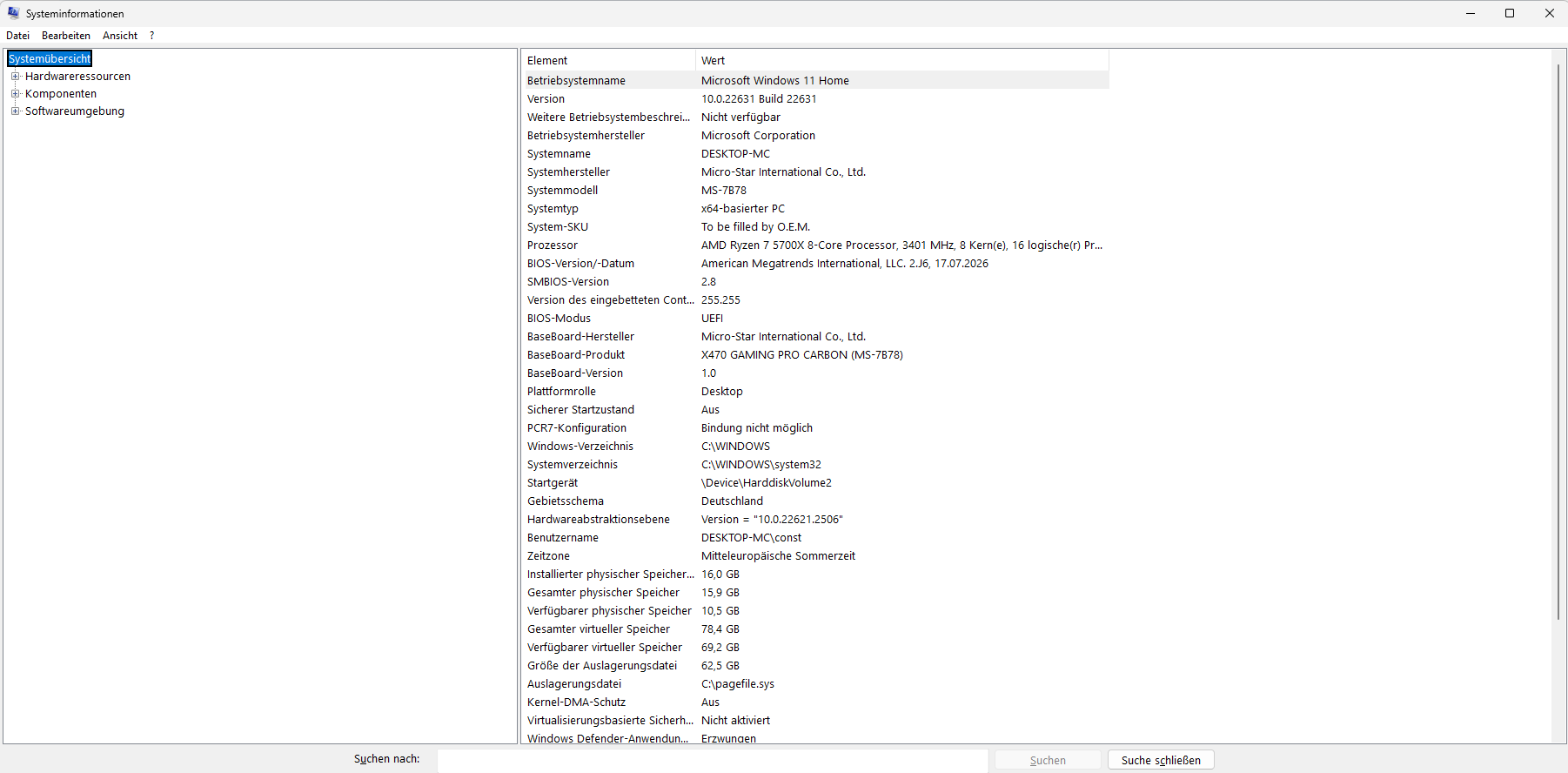1568x773 pixels.
Task: Click the BIOS-Modus value UEFI
Action: pos(712,319)
